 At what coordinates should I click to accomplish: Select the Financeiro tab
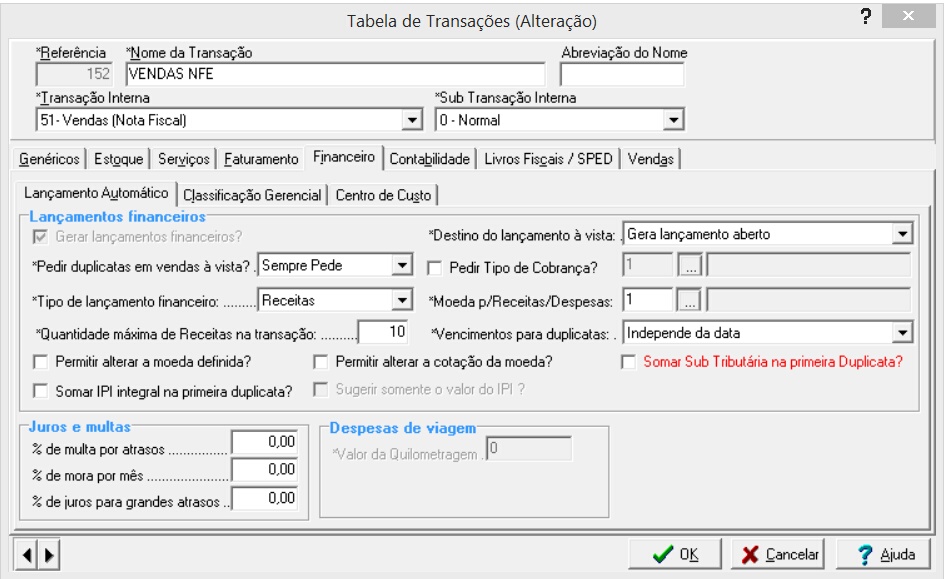344,157
